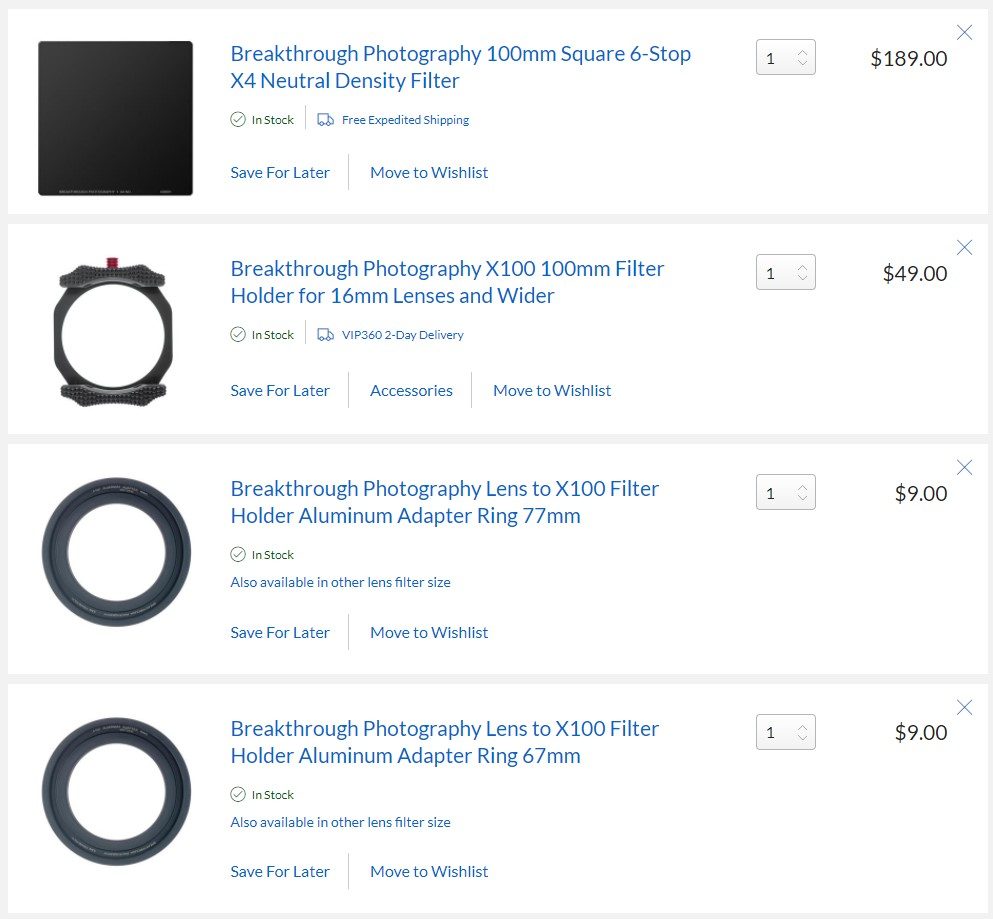
Task: Click In Stock checkmark icon for ND filter
Action: pyautogui.click(x=237, y=119)
